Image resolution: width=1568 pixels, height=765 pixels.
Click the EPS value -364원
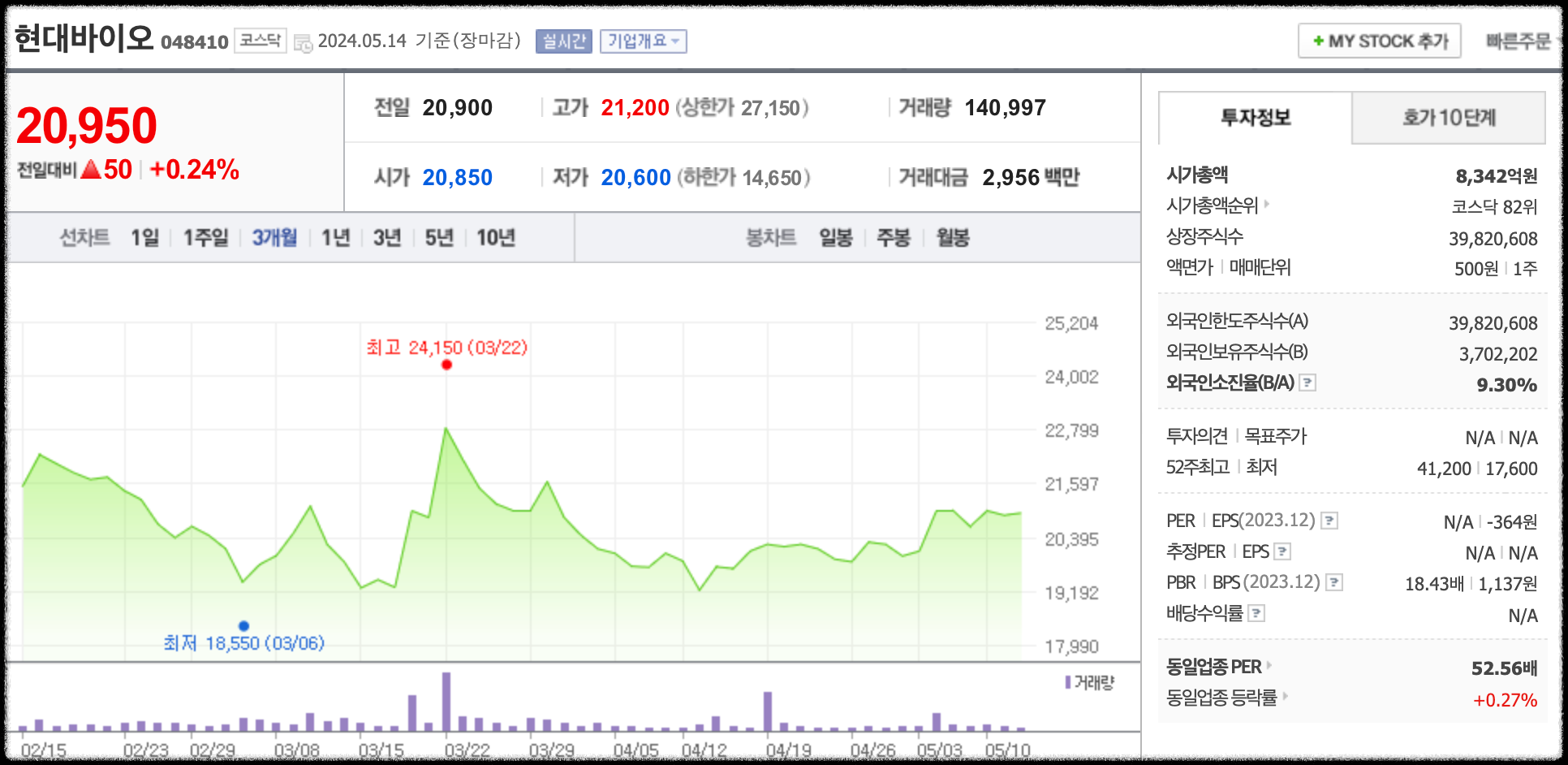coord(1512,522)
